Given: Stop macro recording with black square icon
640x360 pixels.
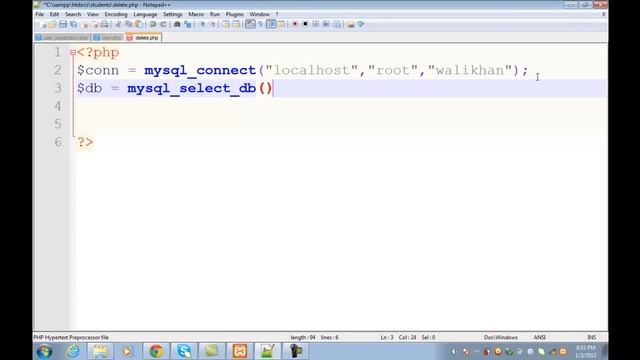Looking at the screenshot, I should [305, 24].
